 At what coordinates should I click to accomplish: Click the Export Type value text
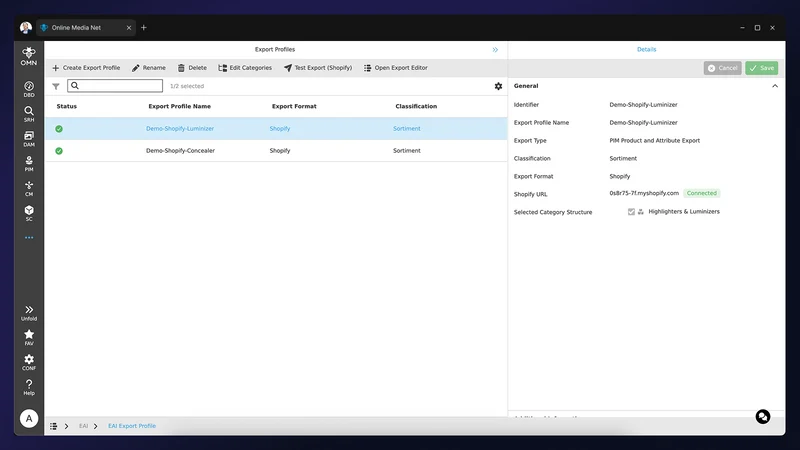coord(655,140)
